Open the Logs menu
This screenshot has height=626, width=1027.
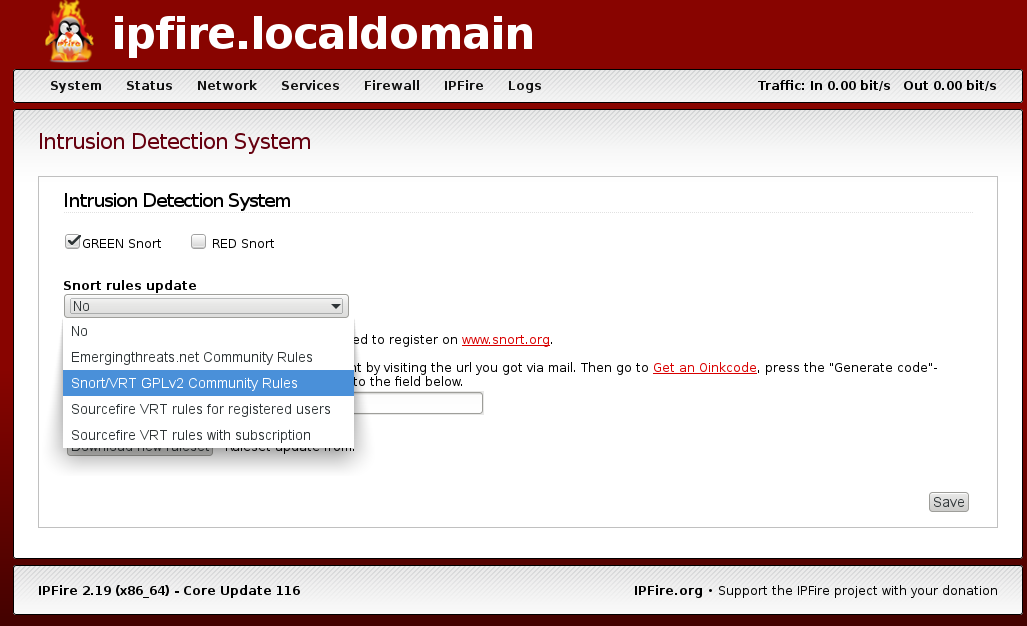[525, 86]
